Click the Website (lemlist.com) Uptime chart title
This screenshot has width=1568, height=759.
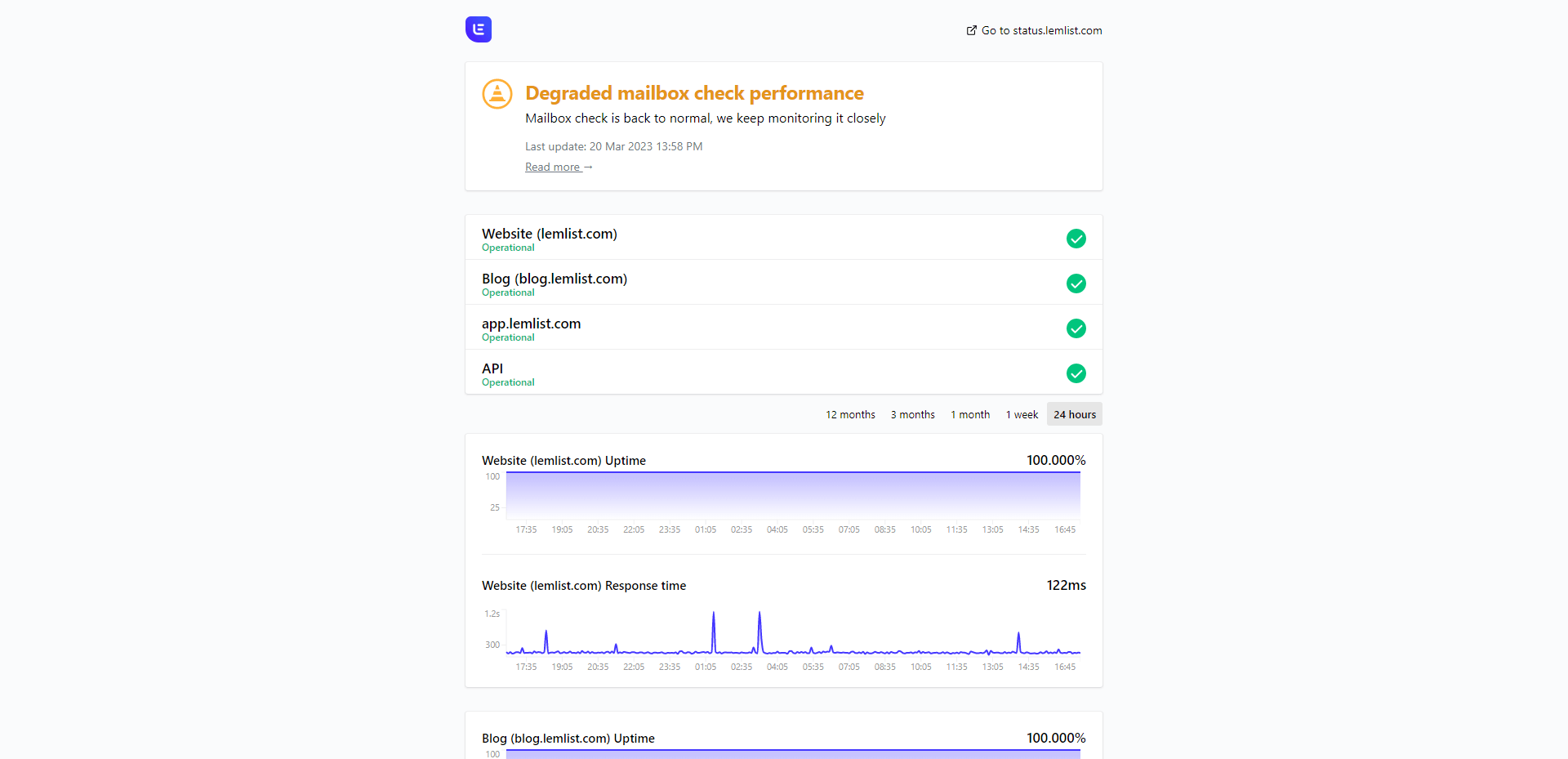pyautogui.click(x=563, y=461)
